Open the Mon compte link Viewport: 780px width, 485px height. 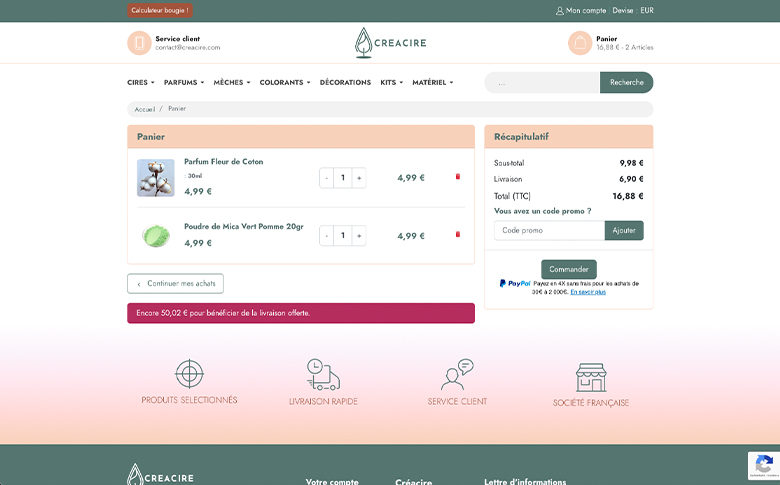coord(585,10)
